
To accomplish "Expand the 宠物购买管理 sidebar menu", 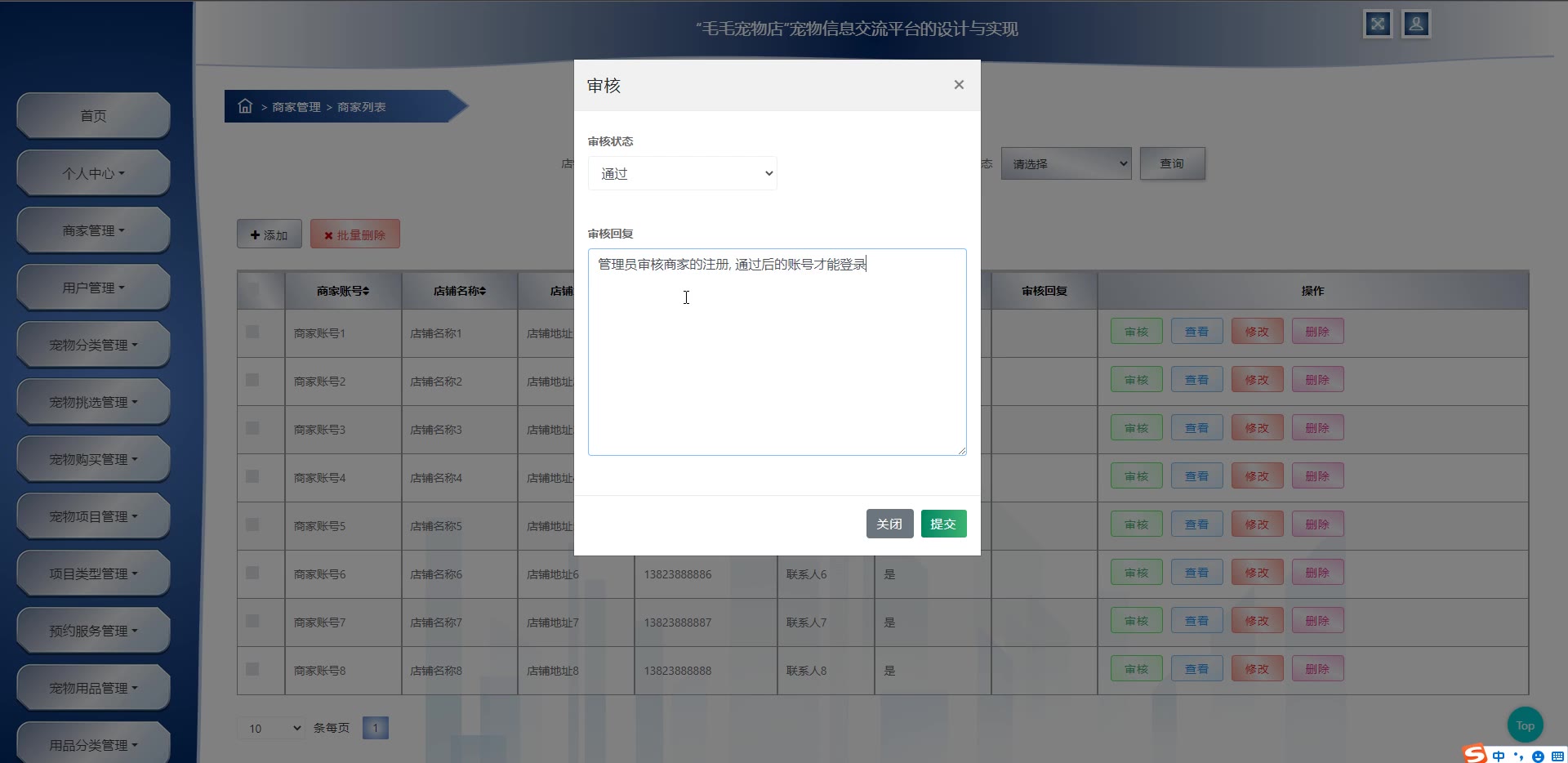I will 93,459.
